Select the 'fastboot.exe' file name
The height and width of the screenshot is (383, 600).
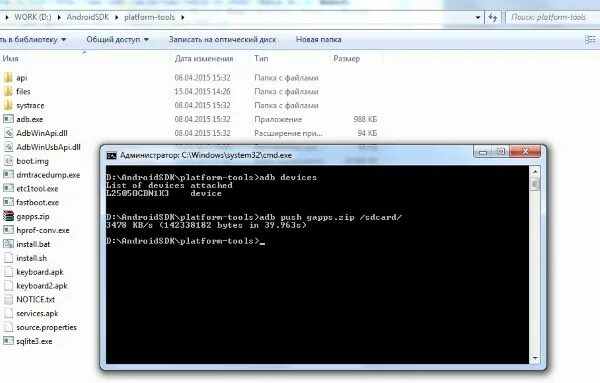(38, 202)
